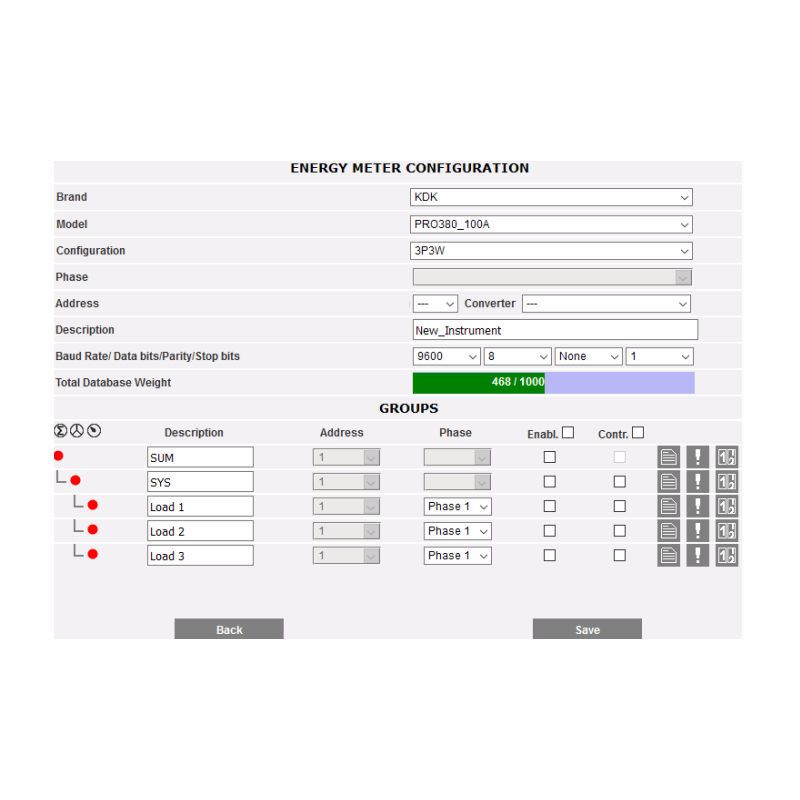This screenshot has width=800, height=800.
Task: Check the Contr. box for Load 1 row
Action: click(619, 506)
